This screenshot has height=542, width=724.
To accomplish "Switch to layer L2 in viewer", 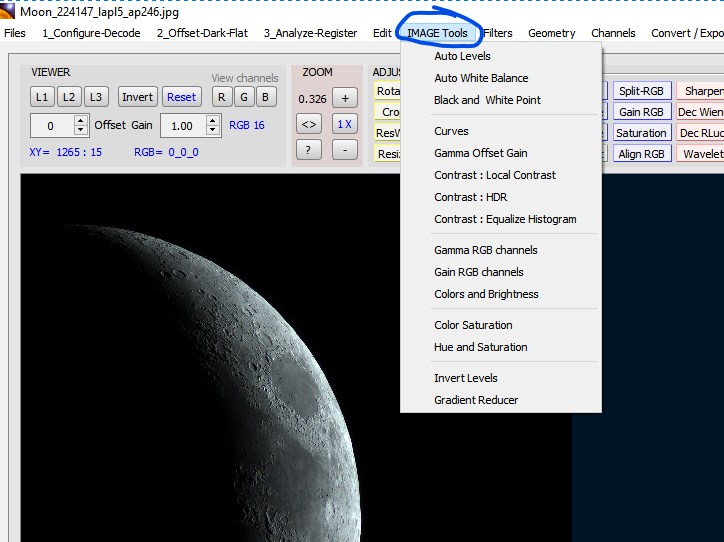I will [69, 97].
